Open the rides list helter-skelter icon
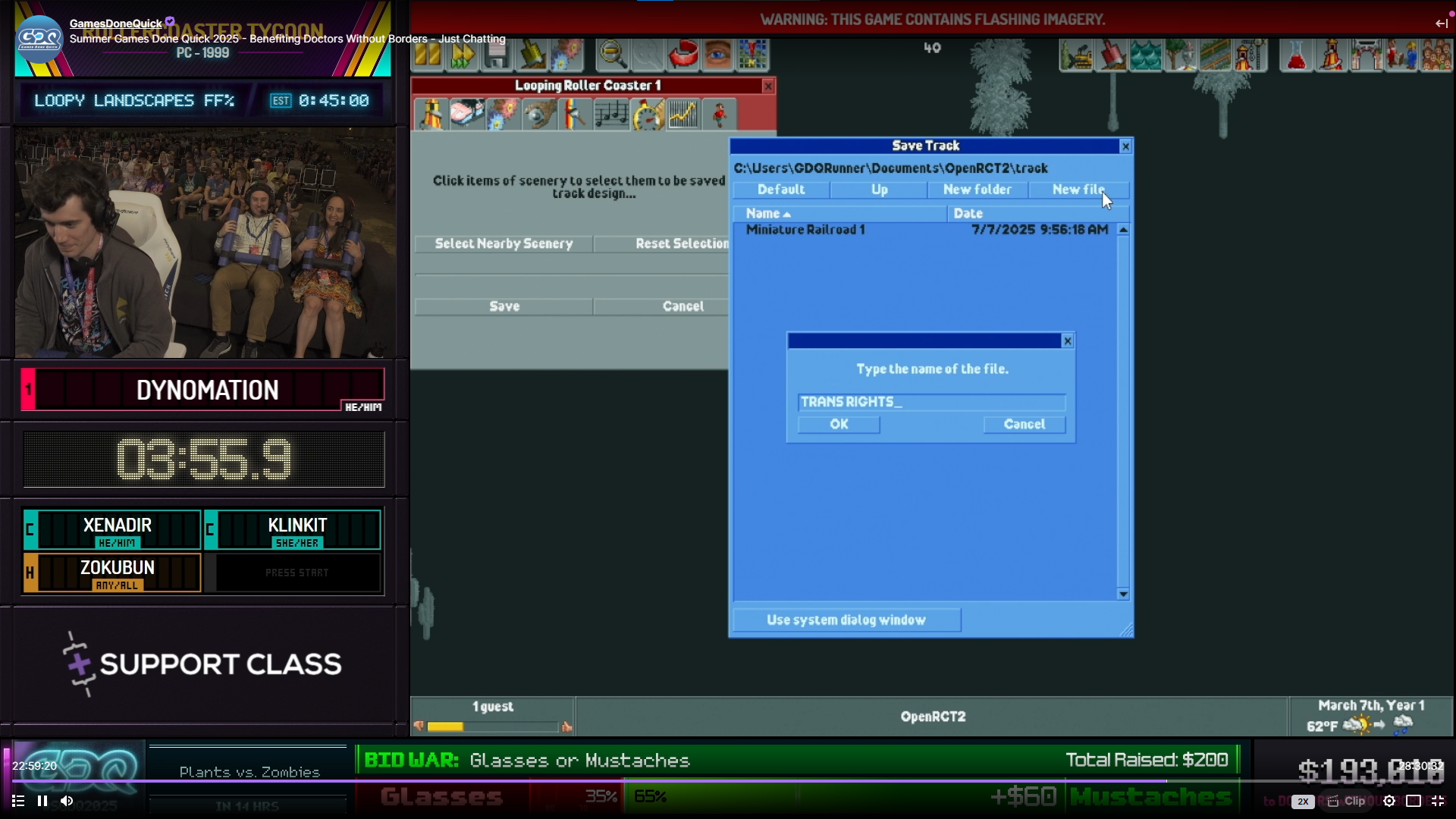Image resolution: width=1456 pixels, height=819 pixels. (1332, 55)
